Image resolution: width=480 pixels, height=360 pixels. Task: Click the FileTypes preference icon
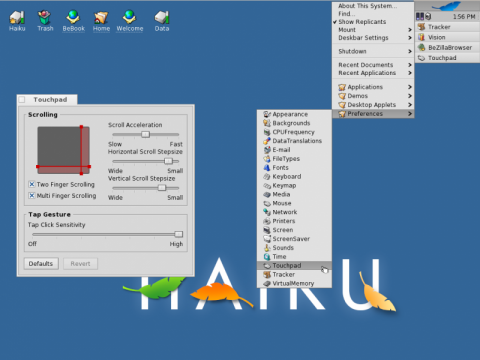[x=267, y=159]
